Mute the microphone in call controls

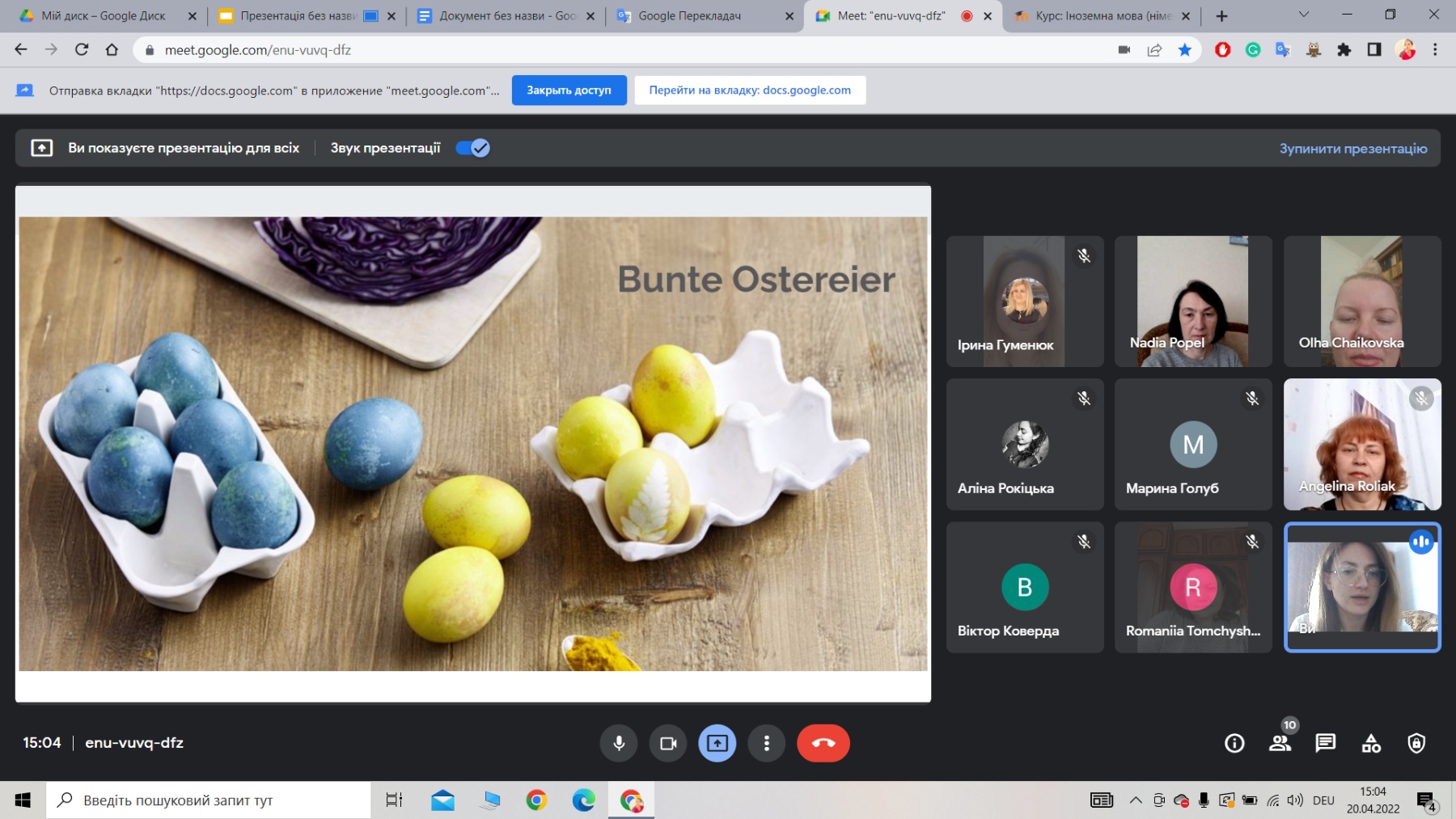(x=619, y=743)
